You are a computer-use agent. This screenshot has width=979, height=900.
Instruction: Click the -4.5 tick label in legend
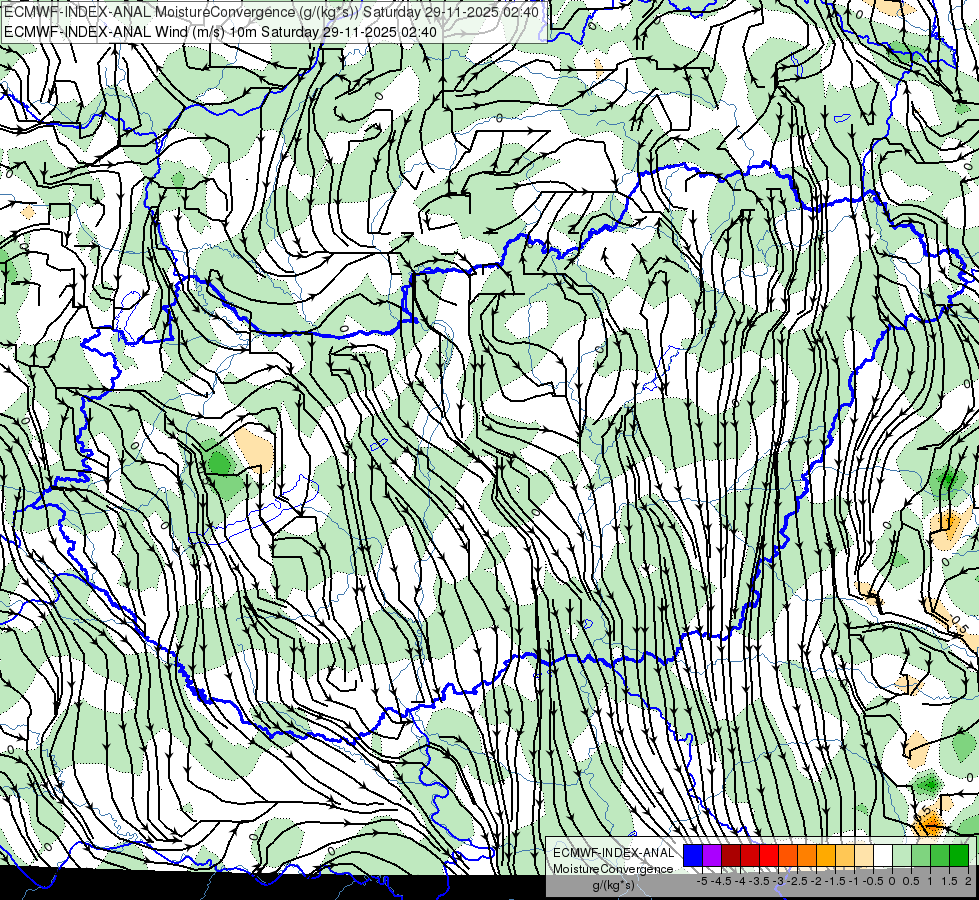pyautogui.click(x=721, y=881)
